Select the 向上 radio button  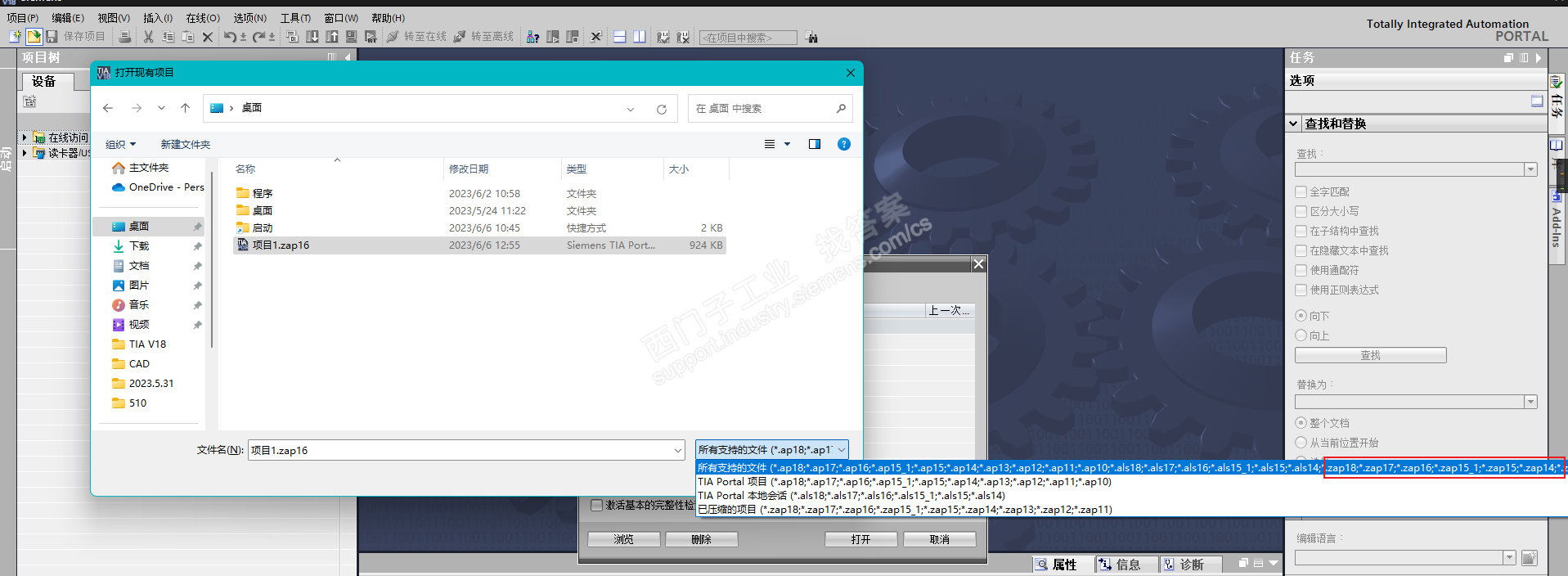(x=1301, y=335)
